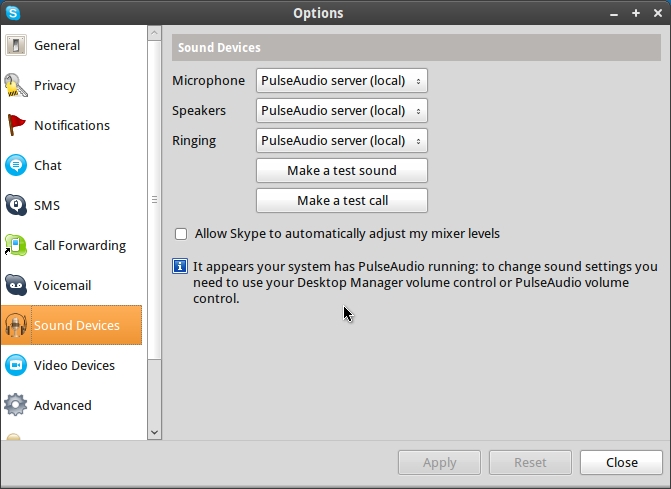Open the Speakers device dropdown
The height and width of the screenshot is (489, 671).
(x=342, y=110)
